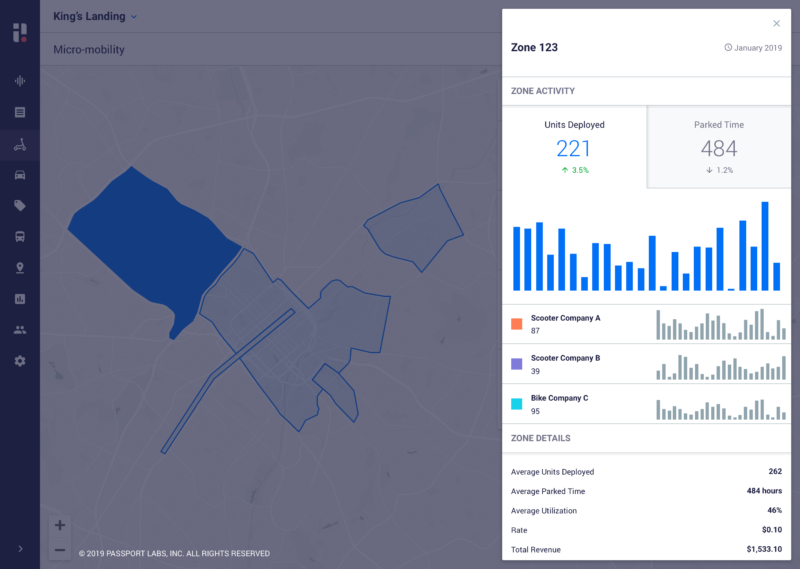Zoom in on the map with the plus button
The height and width of the screenshot is (569, 800).
(60, 525)
